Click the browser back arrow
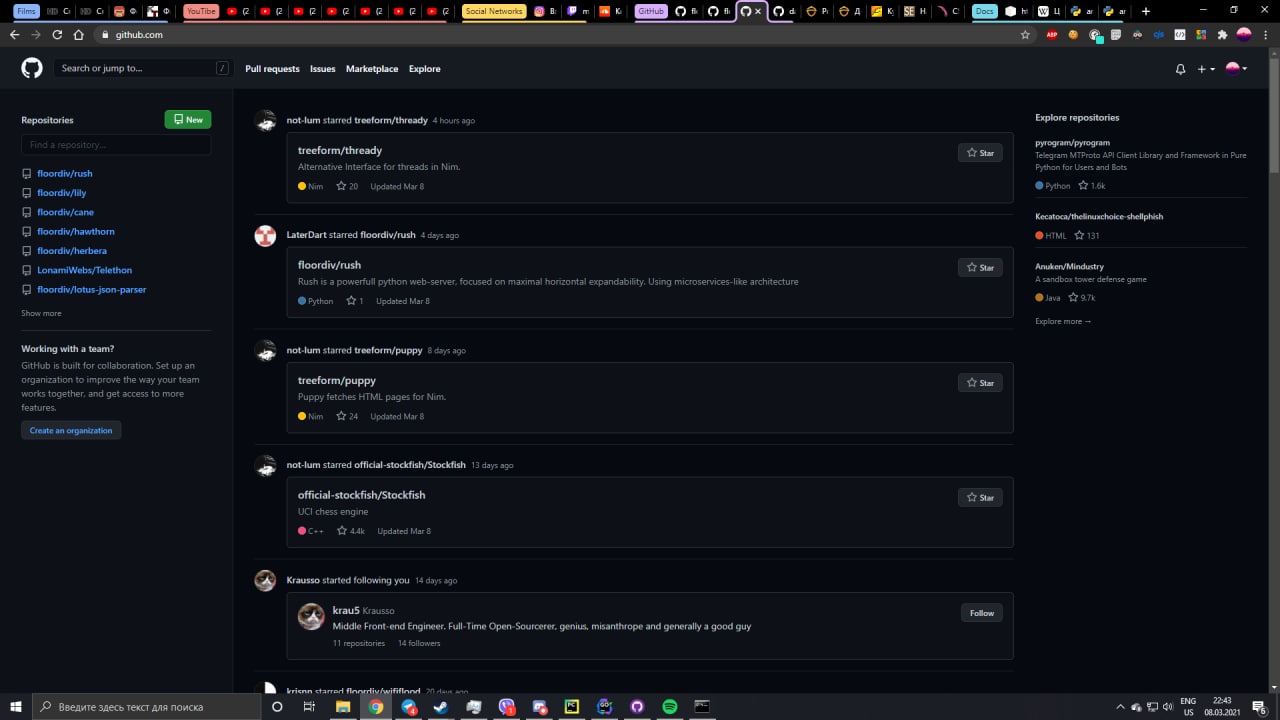The image size is (1280, 720). pos(14,34)
